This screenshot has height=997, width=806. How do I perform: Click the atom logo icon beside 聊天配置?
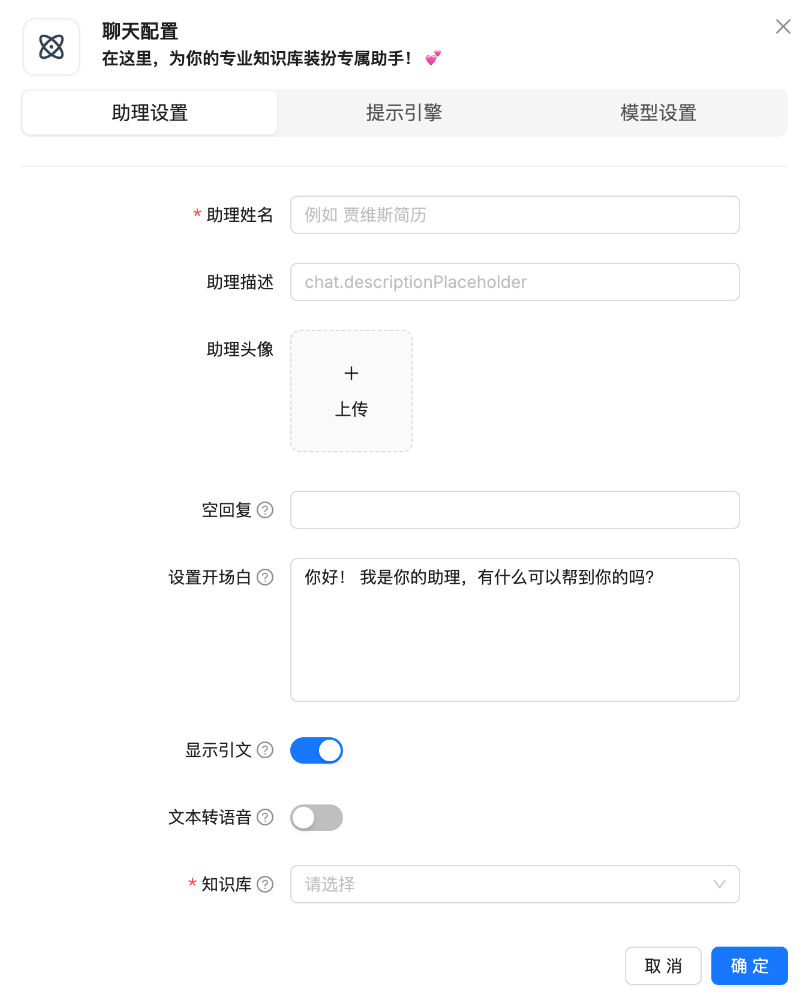tap(51, 47)
